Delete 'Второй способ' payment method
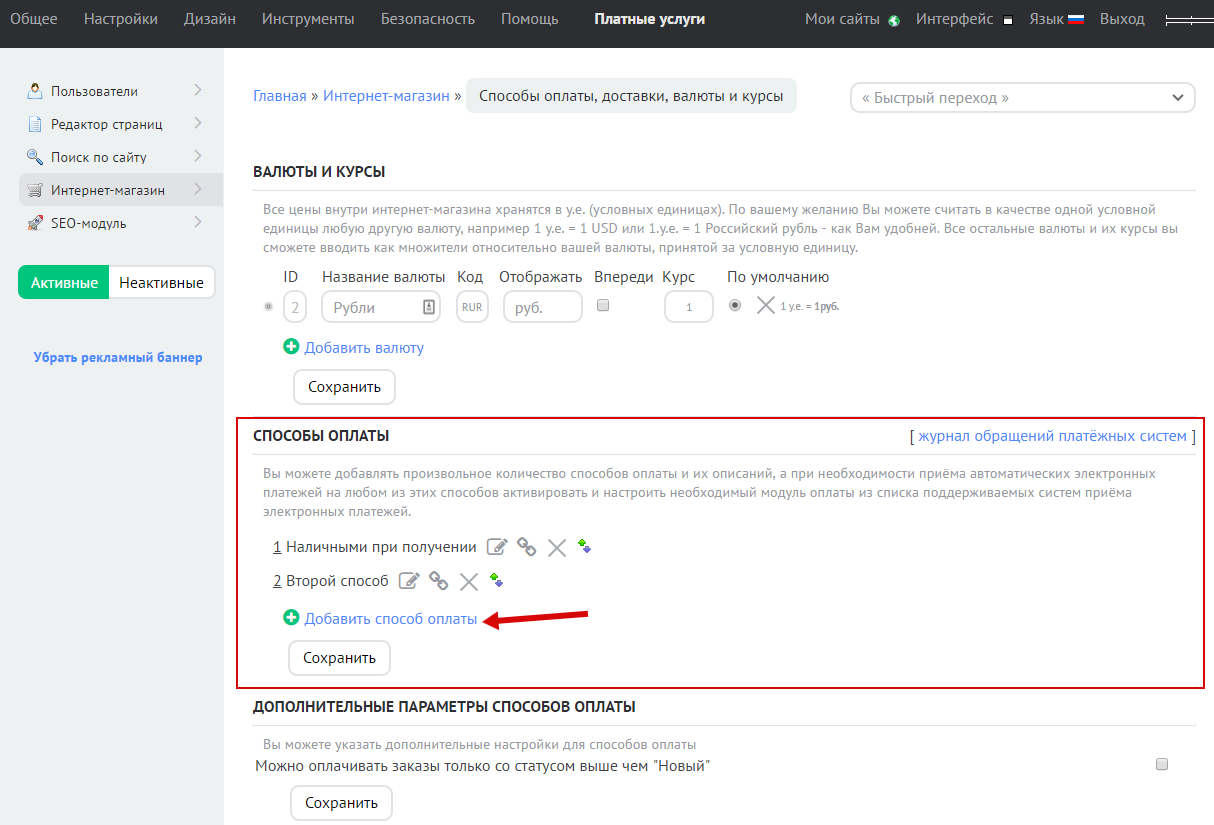 [x=468, y=581]
